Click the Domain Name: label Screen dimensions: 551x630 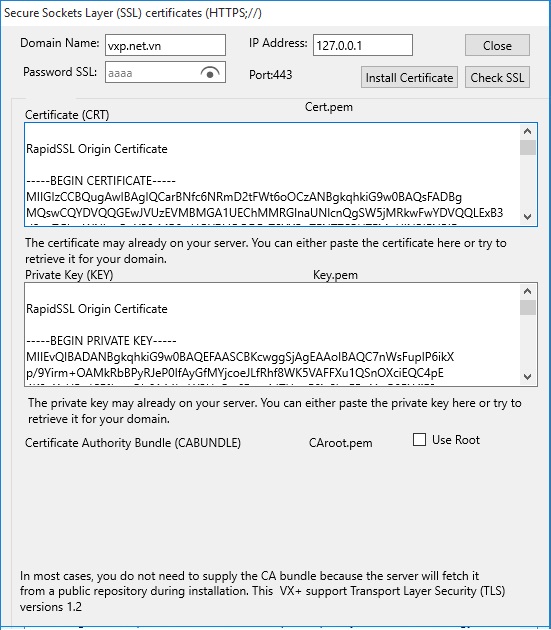(60, 43)
